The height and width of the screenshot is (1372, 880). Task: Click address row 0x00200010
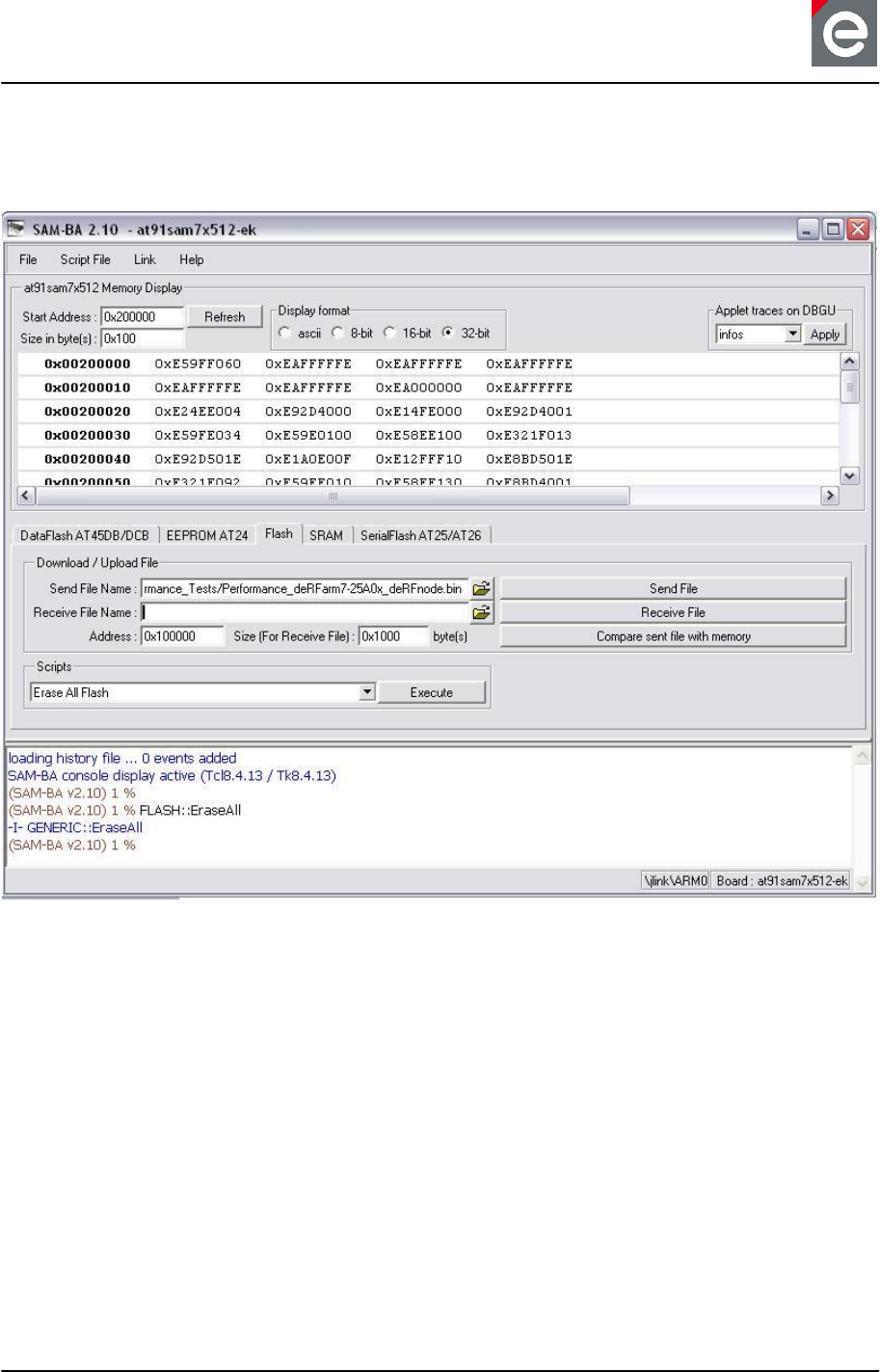[88, 388]
